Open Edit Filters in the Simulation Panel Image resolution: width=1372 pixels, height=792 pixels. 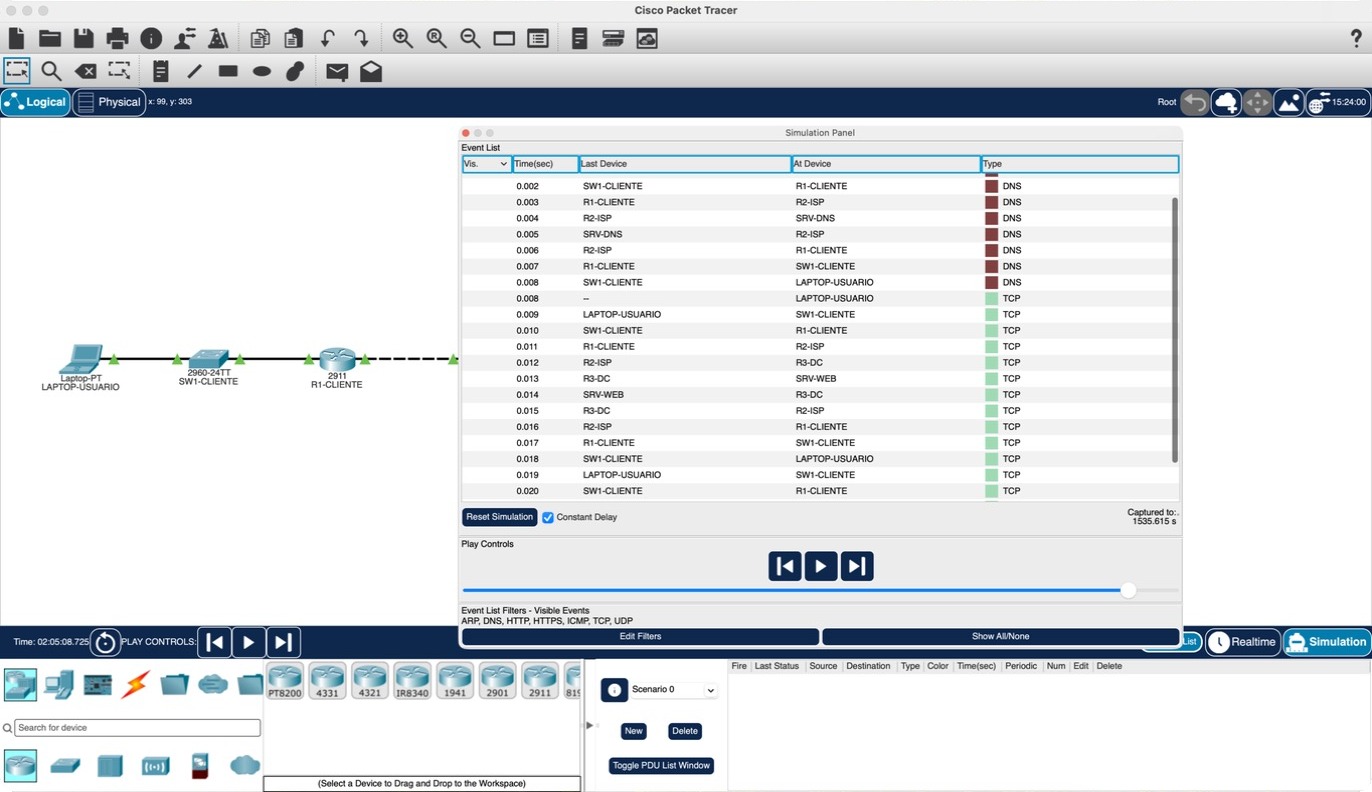640,636
